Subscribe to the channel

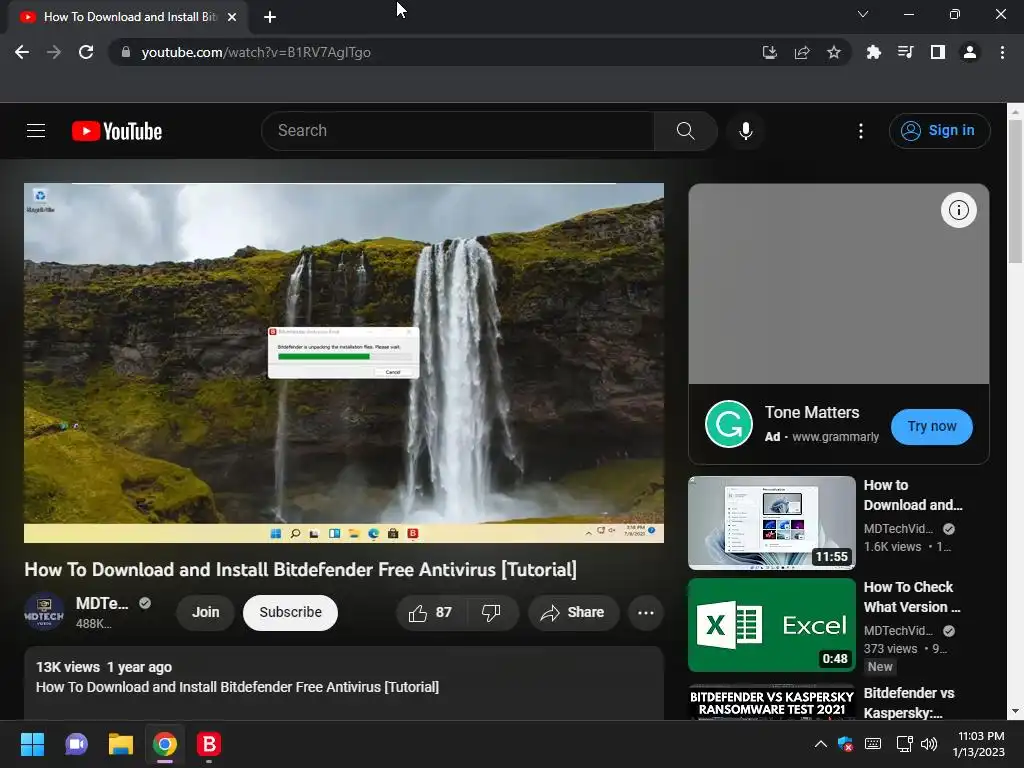291,613
